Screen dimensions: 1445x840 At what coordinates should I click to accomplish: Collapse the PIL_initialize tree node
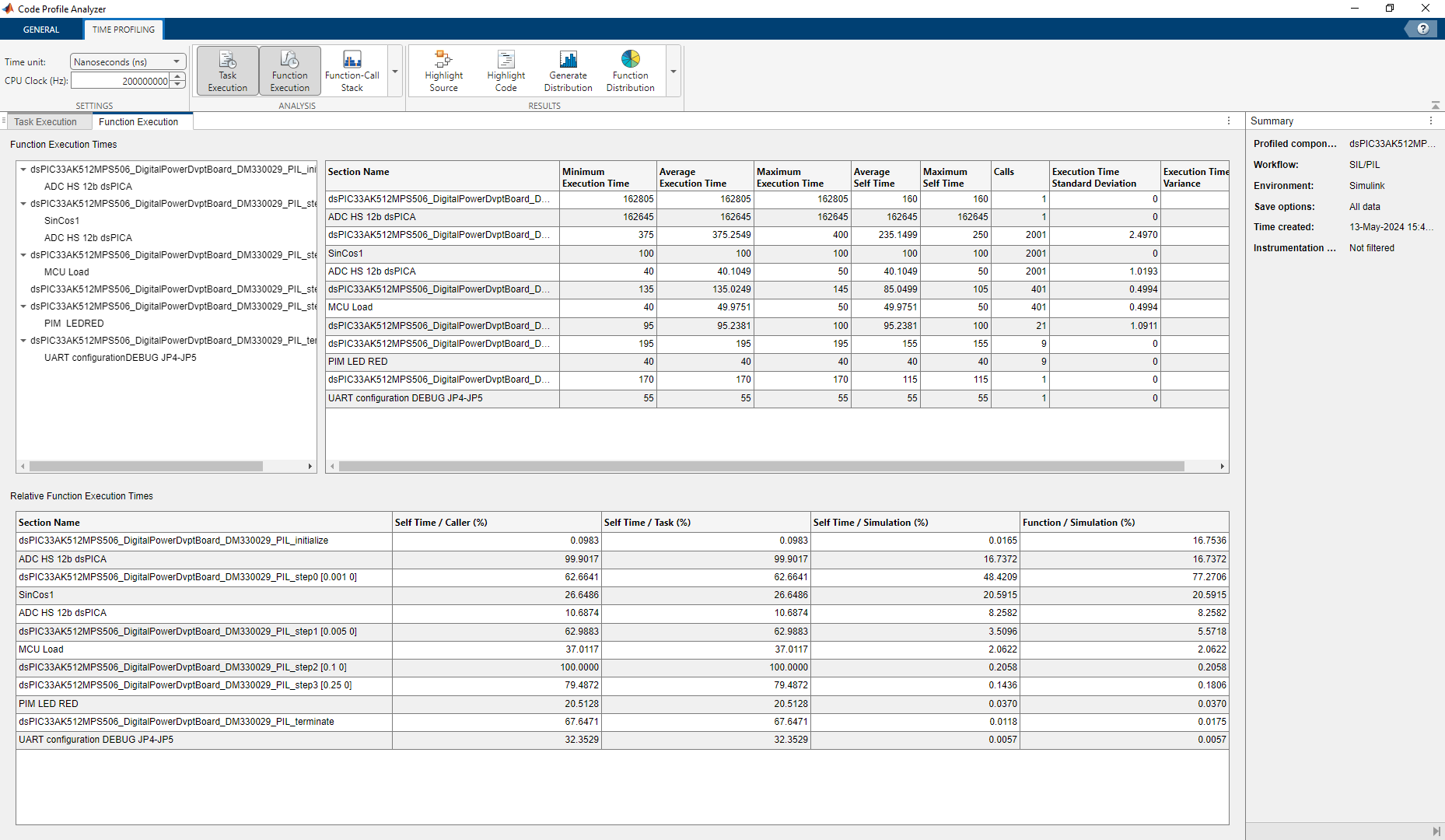point(23,169)
